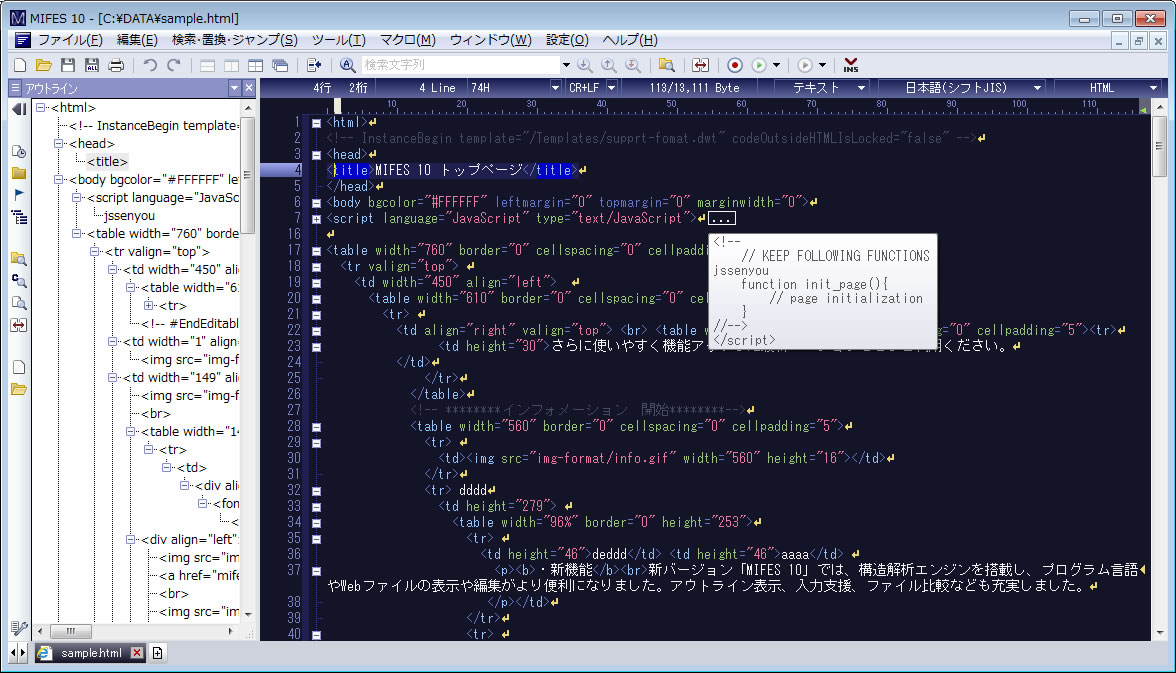
Task: Switch to the sample.html document tab
Action: click(x=91, y=653)
